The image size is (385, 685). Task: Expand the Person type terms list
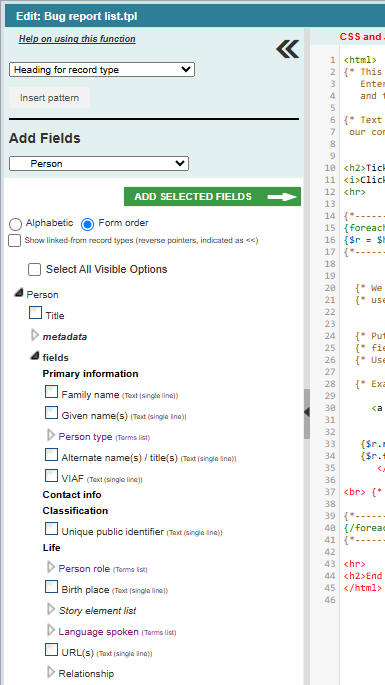click(x=51, y=435)
